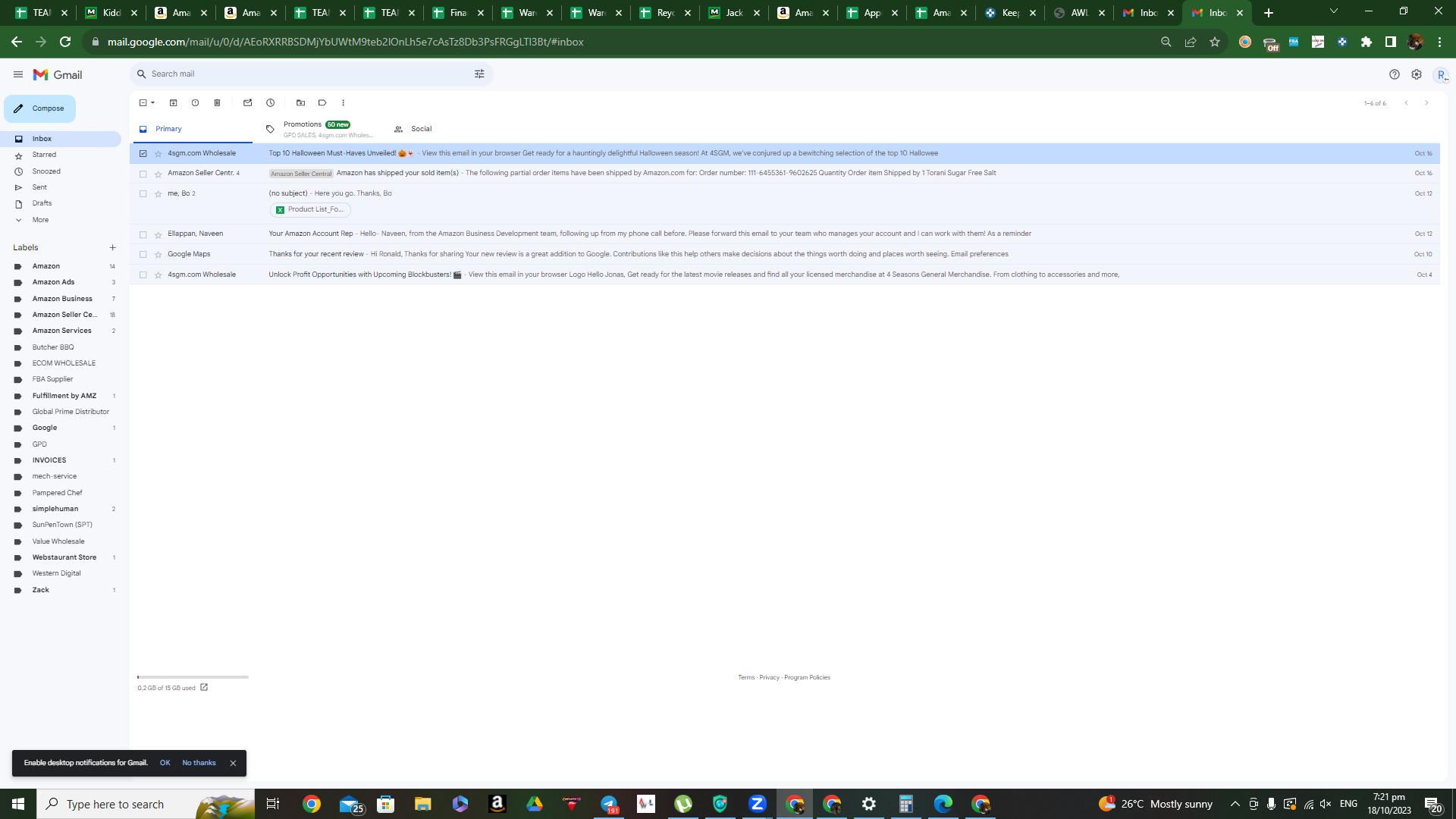
Task: Open the Drafts folder
Action: coord(42,203)
